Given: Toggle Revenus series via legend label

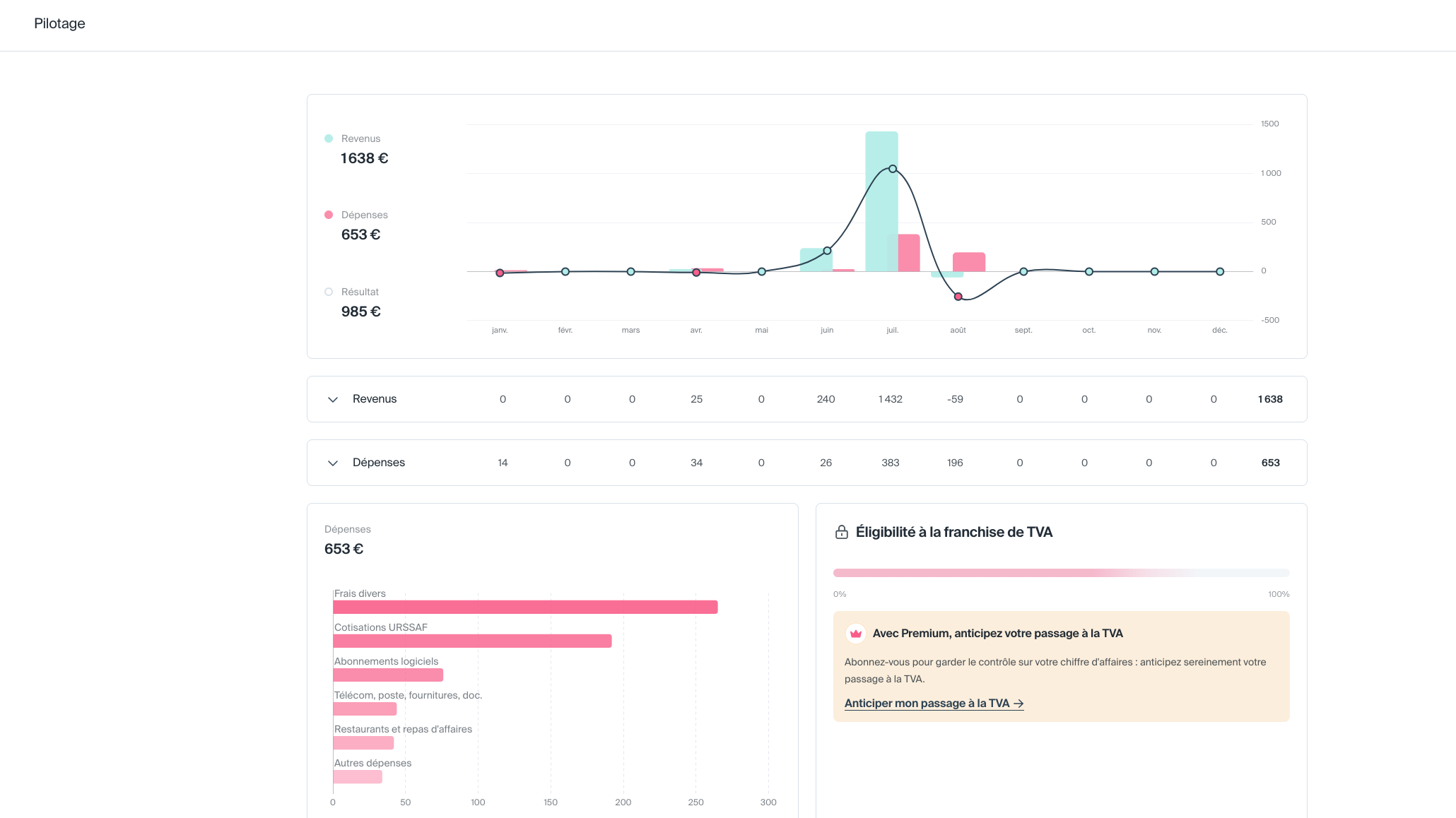Looking at the screenshot, I should pos(360,138).
